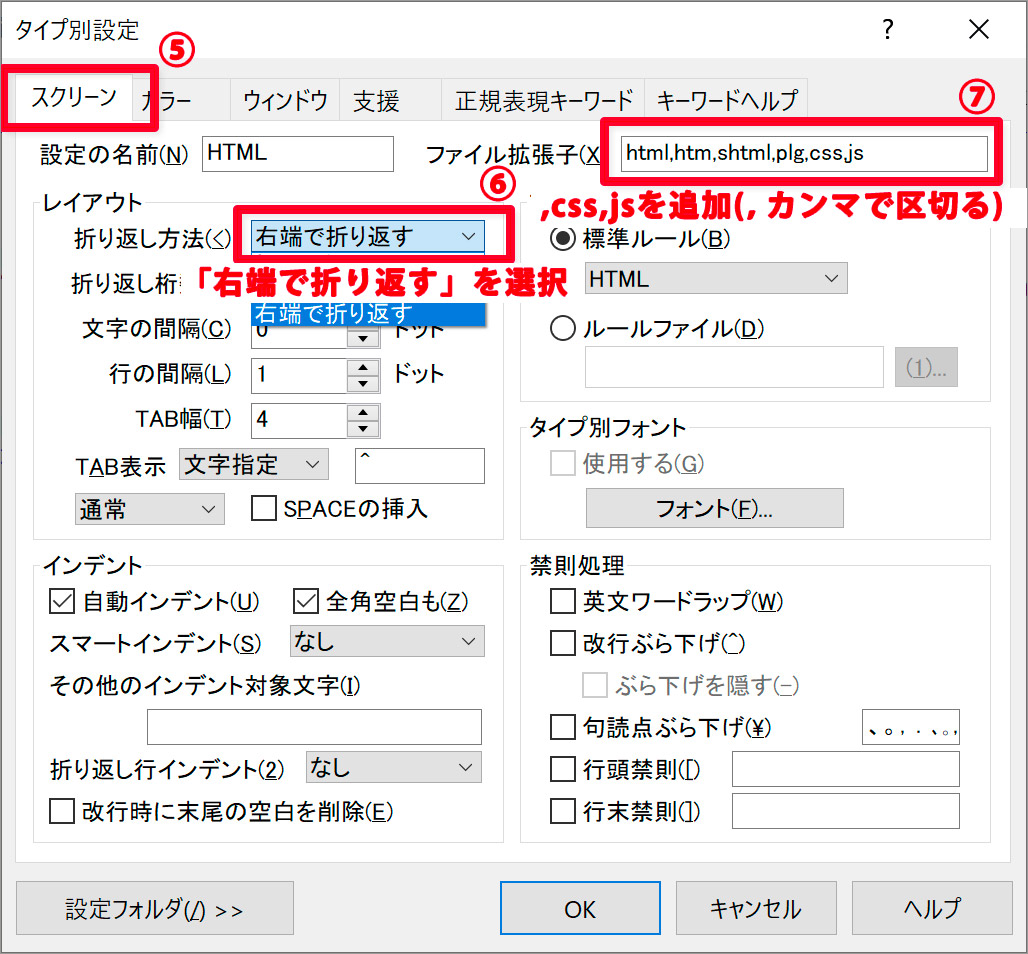Uncheck the 自動インデント checkbox
This screenshot has width=1028, height=954.
tap(62, 602)
